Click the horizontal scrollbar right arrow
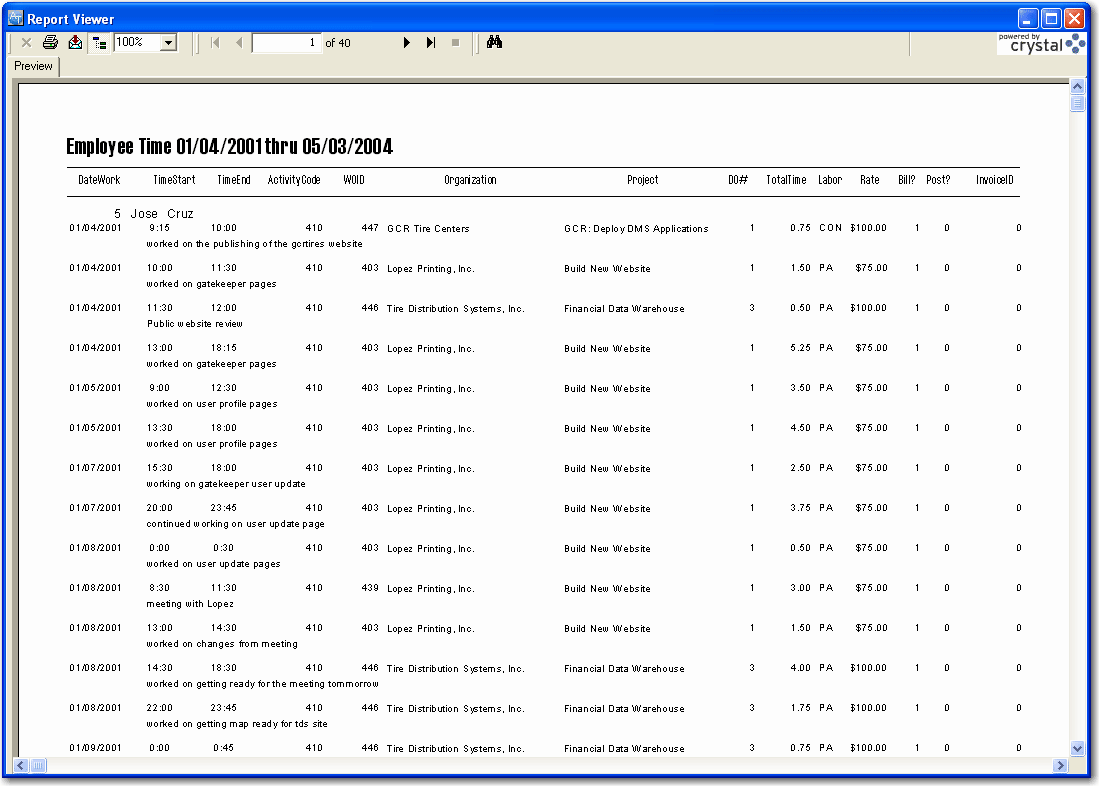Viewport: 1099px width, 786px height. pos(1060,766)
